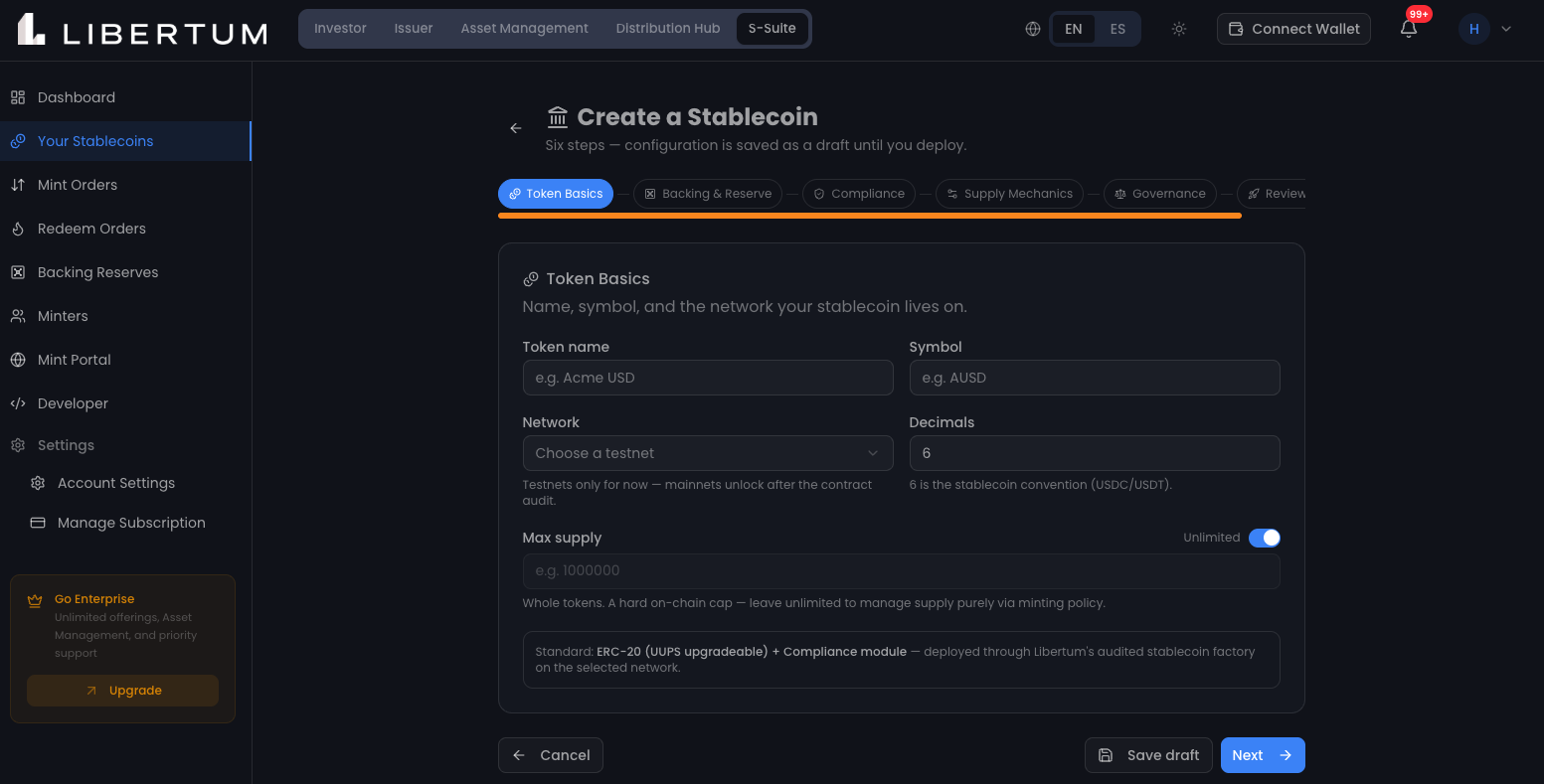This screenshot has height=784, width=1544.
Task: Click the Cancel button
Action: point(551,755)
